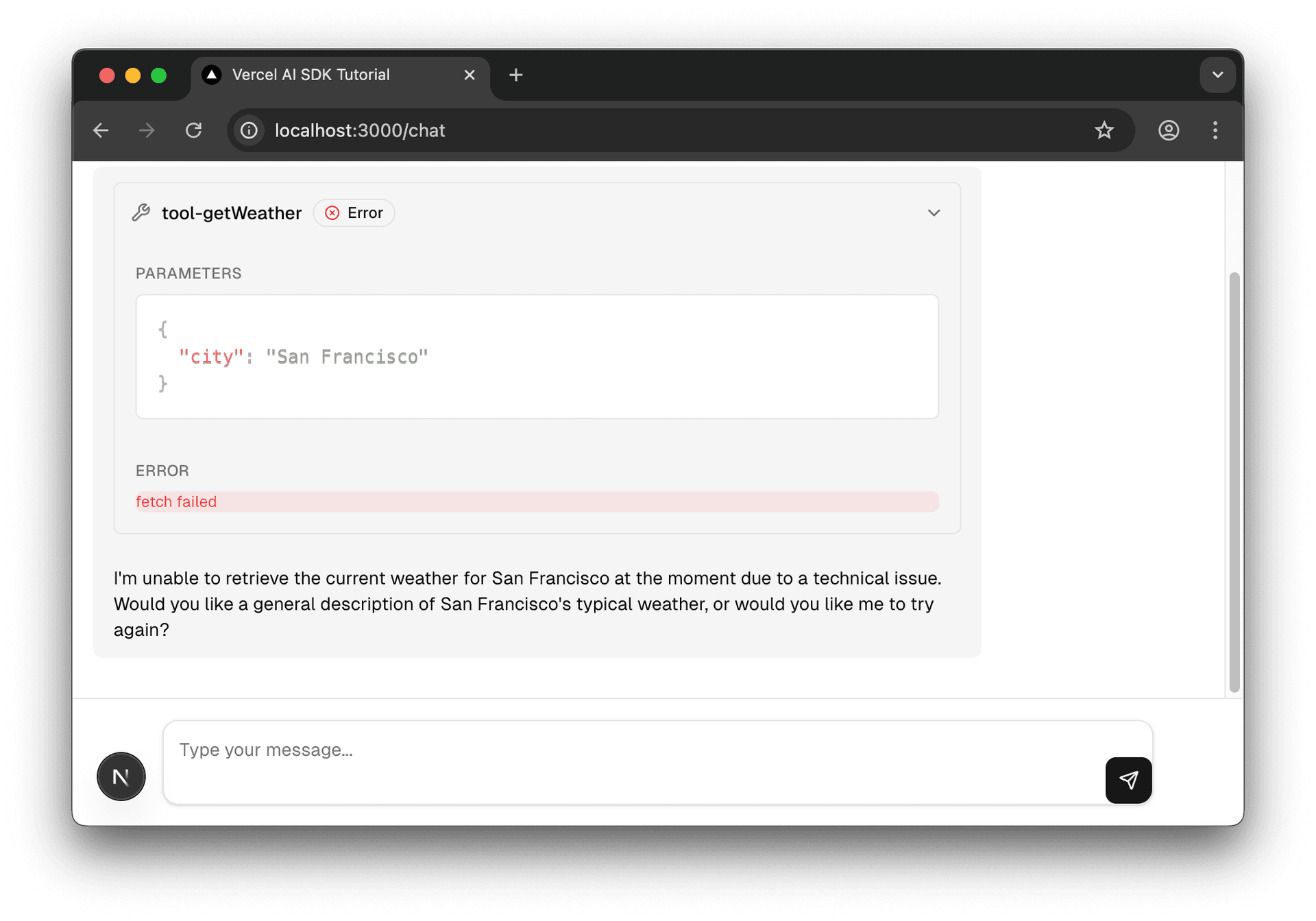
Task: Click the page info icon in the address bar
Action: point(248,130)
